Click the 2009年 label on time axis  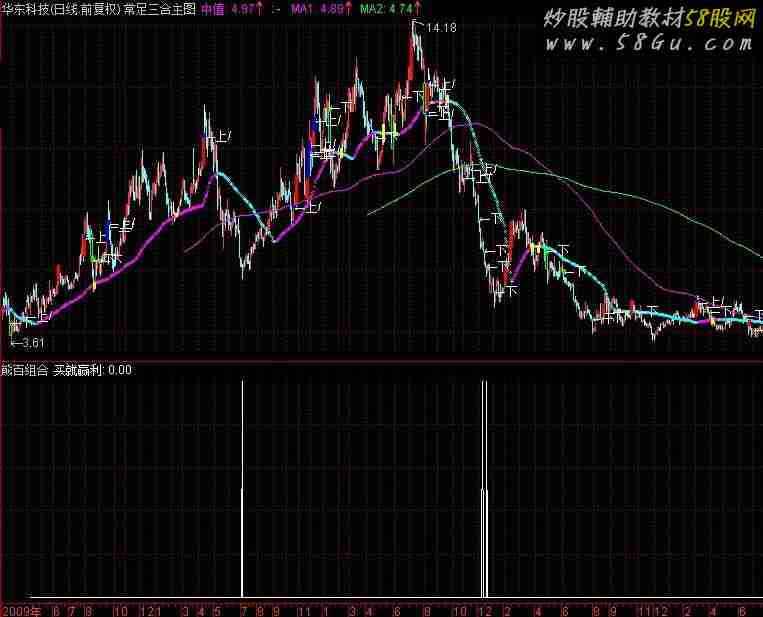click(21, 609)
